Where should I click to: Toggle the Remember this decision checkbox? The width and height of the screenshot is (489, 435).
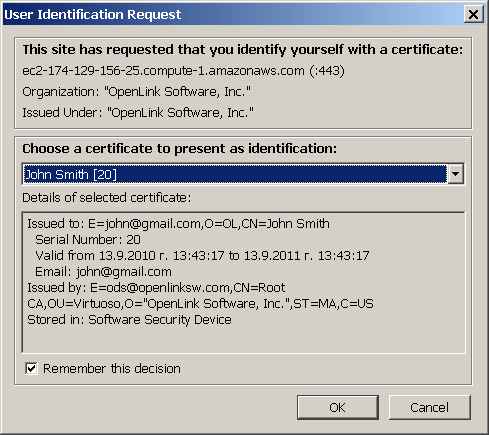pos(31,368)
